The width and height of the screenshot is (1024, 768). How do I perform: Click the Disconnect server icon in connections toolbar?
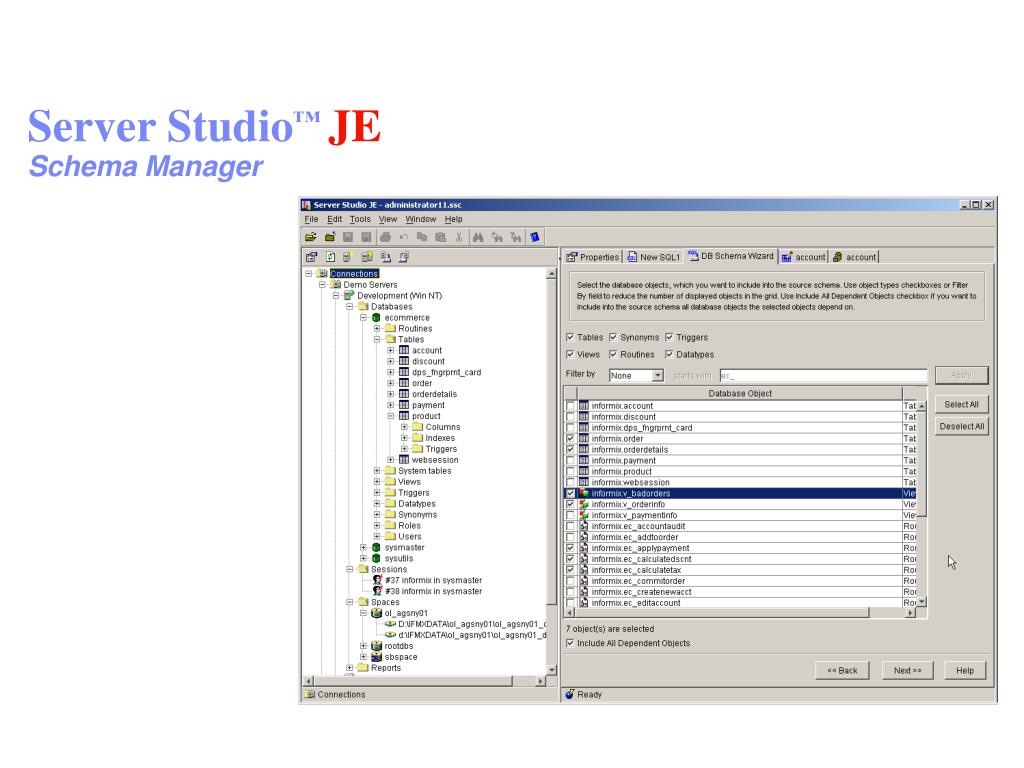click(404, 257)
